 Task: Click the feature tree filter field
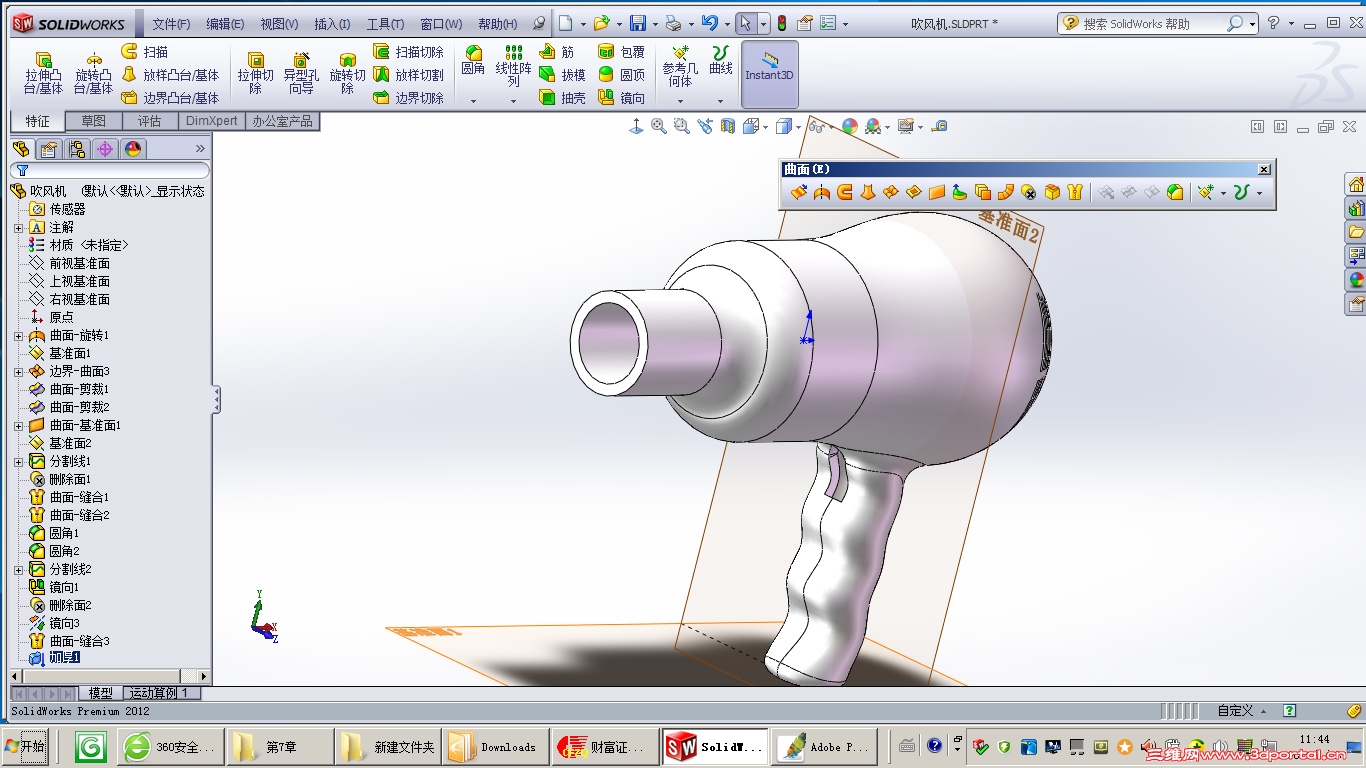(110, 171)
